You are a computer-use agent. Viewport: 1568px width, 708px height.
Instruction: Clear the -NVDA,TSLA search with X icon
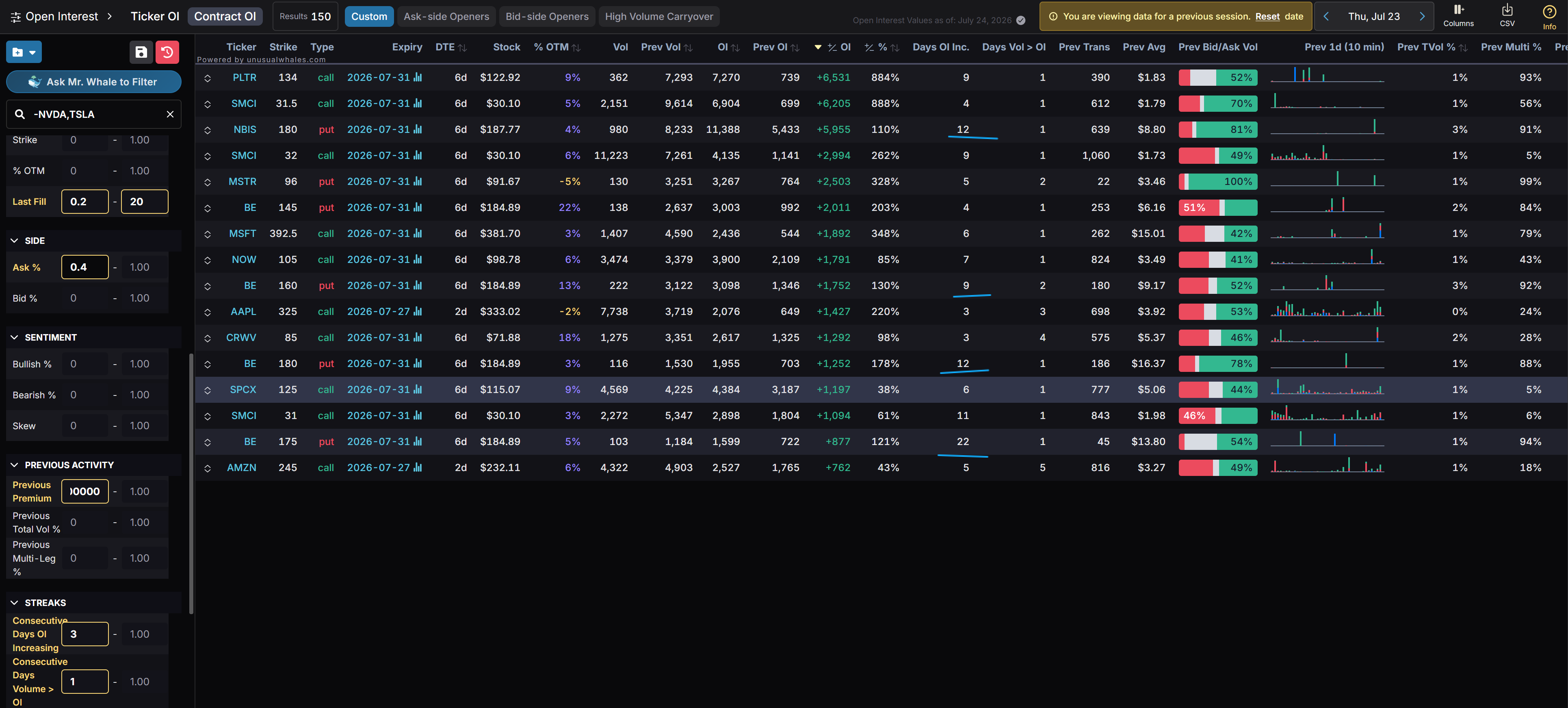(x=171, y=115)
